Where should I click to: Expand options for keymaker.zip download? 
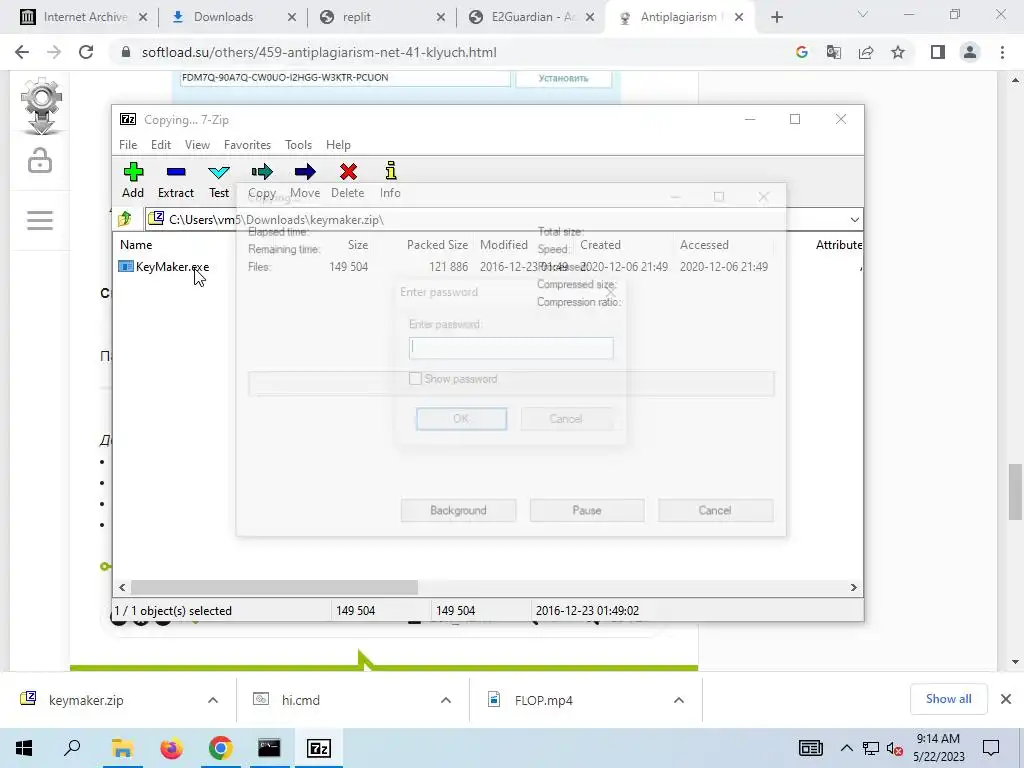point(213,700)
